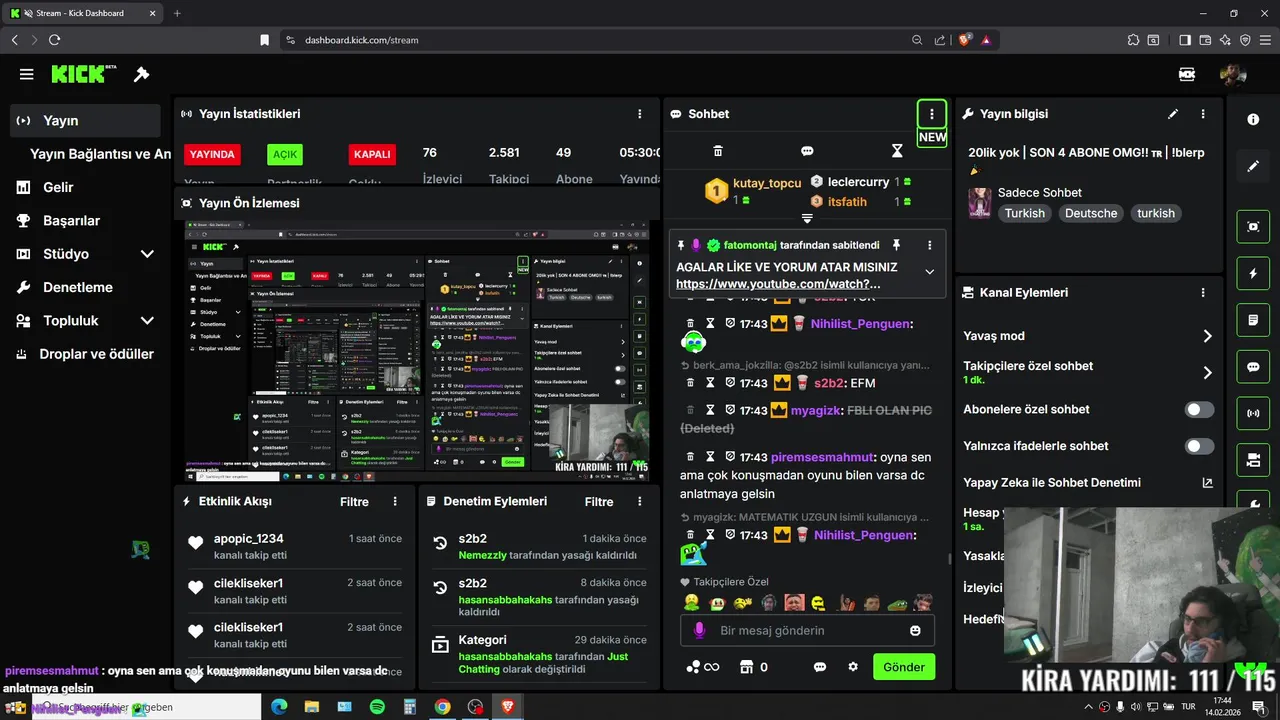Click the hourglass icon under Sohbet header
Screen dimensions: 1280x720
pos(897,151)
